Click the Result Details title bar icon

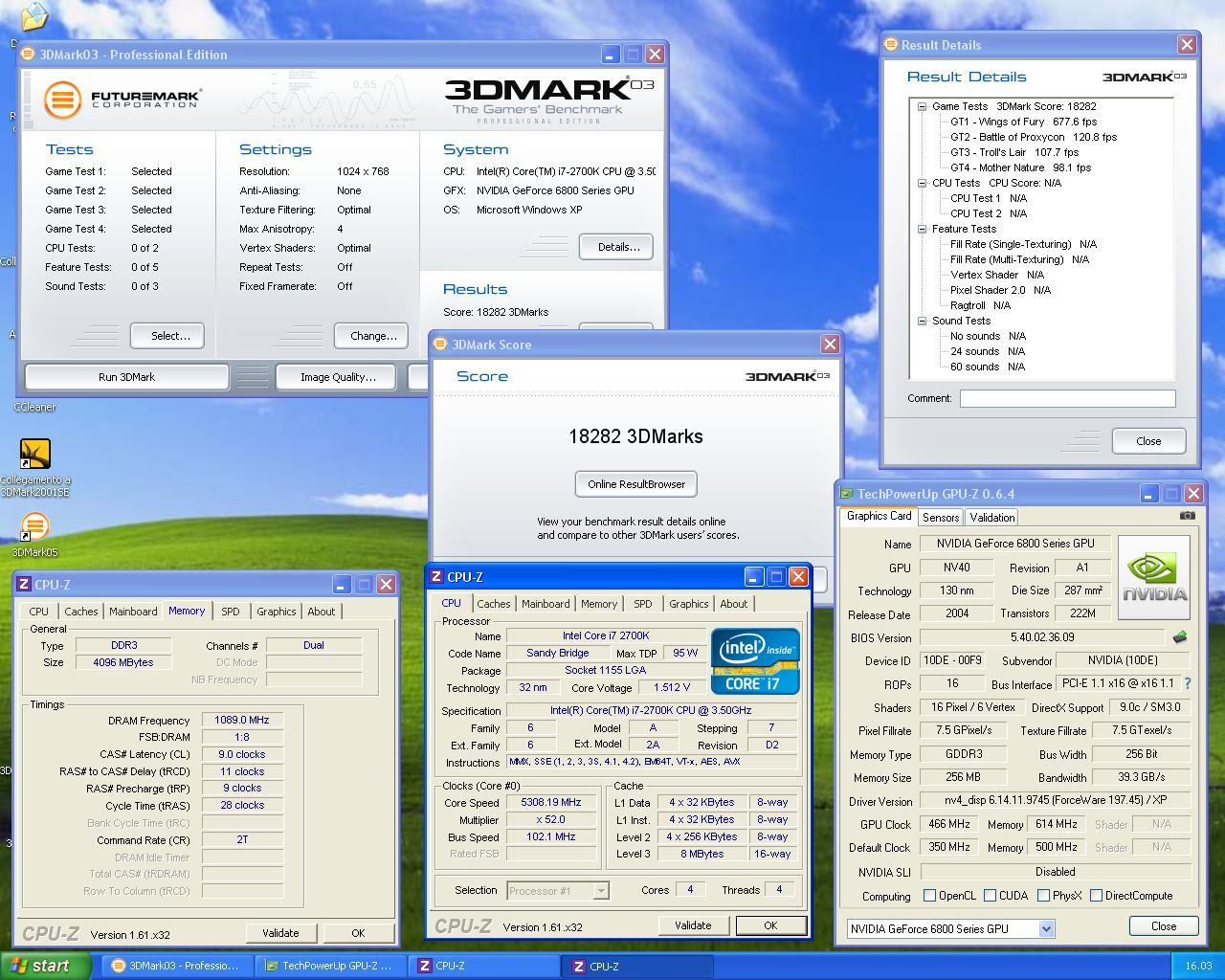890,44
